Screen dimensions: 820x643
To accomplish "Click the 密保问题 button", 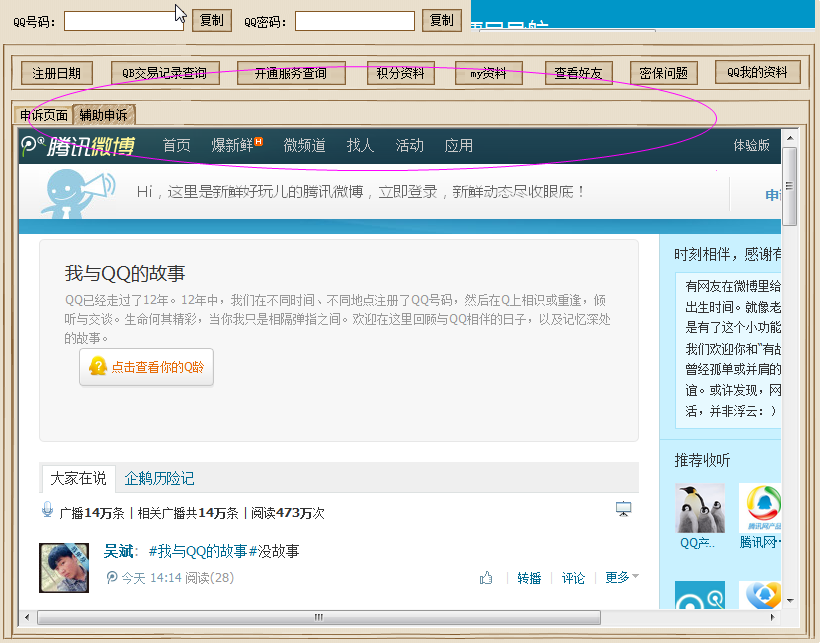I will (664, 73).
